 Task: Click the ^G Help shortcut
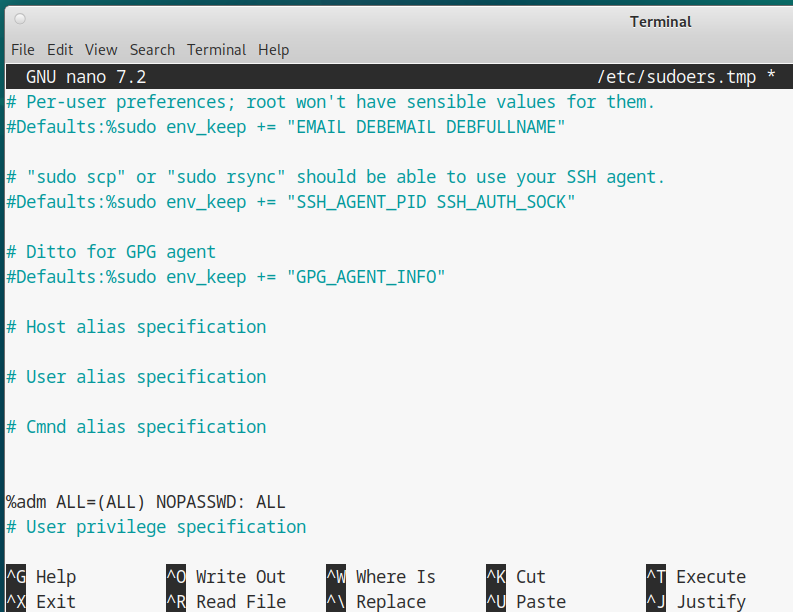[41, 577]
